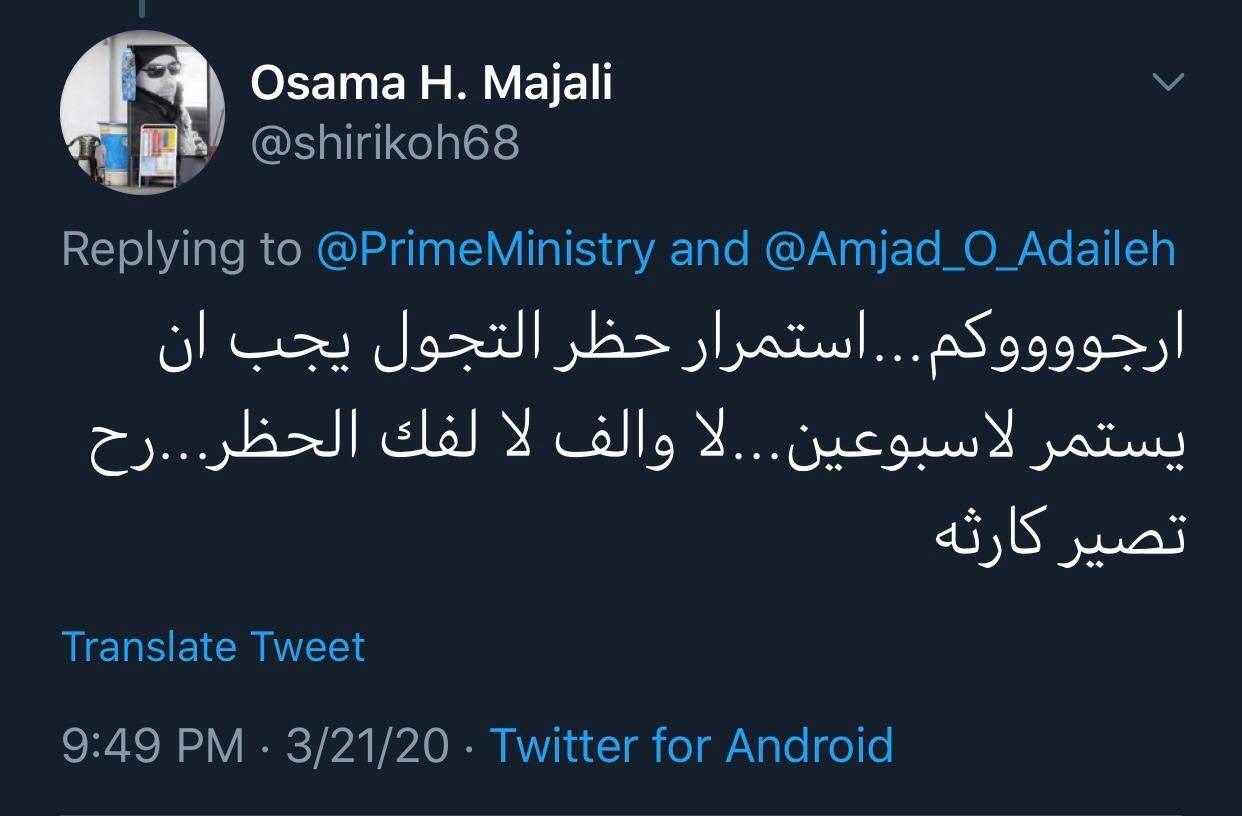The image size is (1242, 816).
Task: Click the word "Translate" below the tweet
Action: point(149,647)
